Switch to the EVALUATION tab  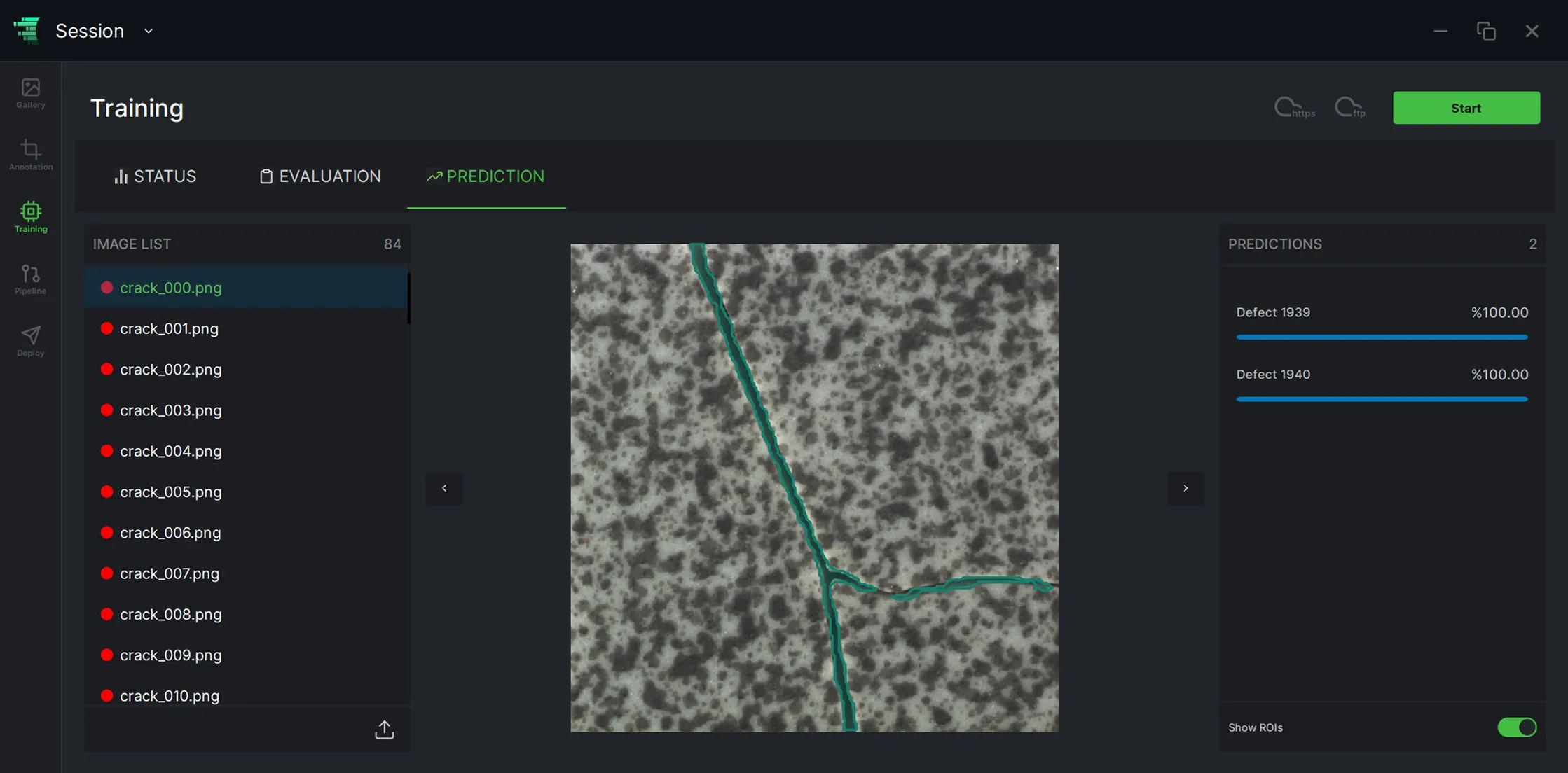(320, 176)
